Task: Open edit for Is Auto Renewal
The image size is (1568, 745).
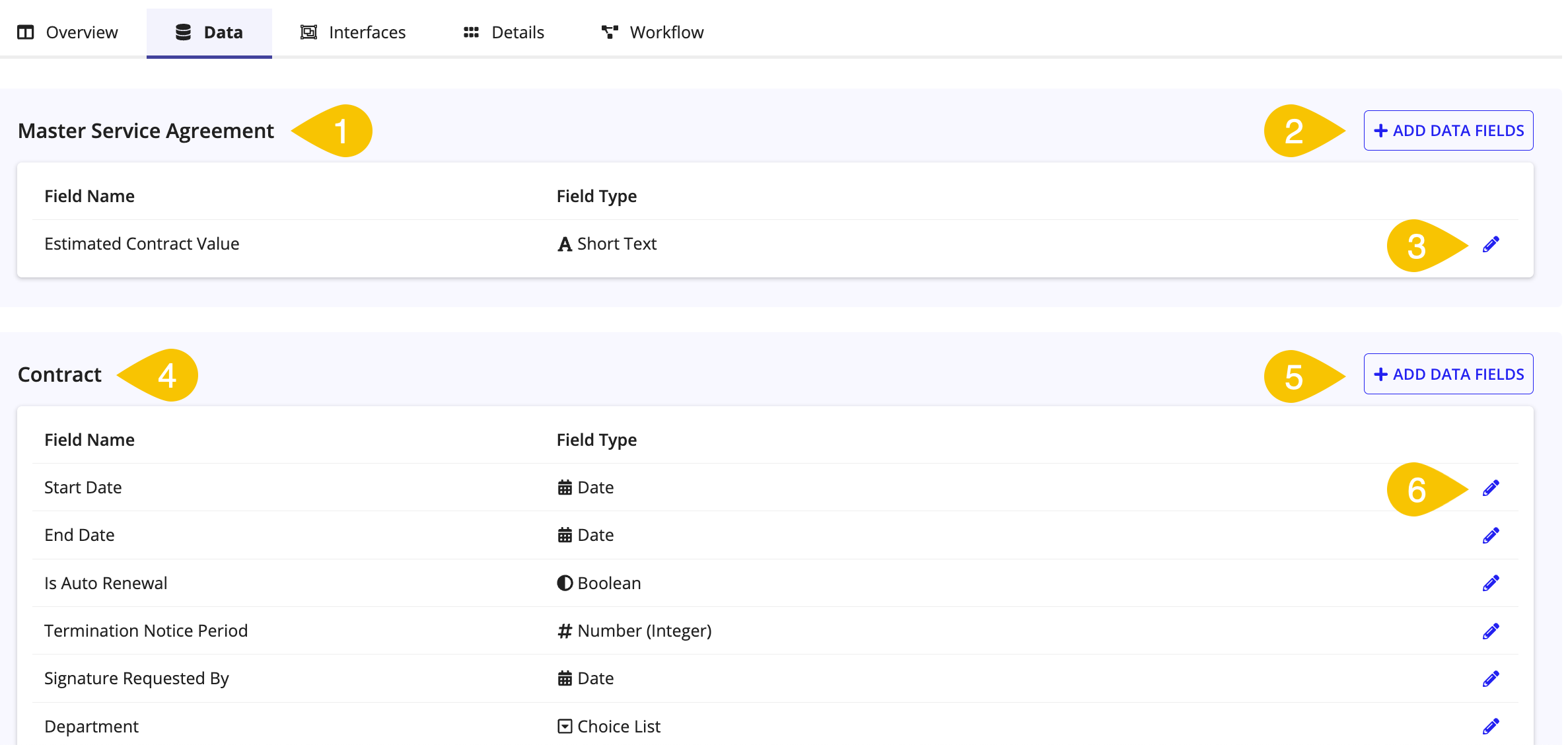Action: click(x=1491, y=583)
